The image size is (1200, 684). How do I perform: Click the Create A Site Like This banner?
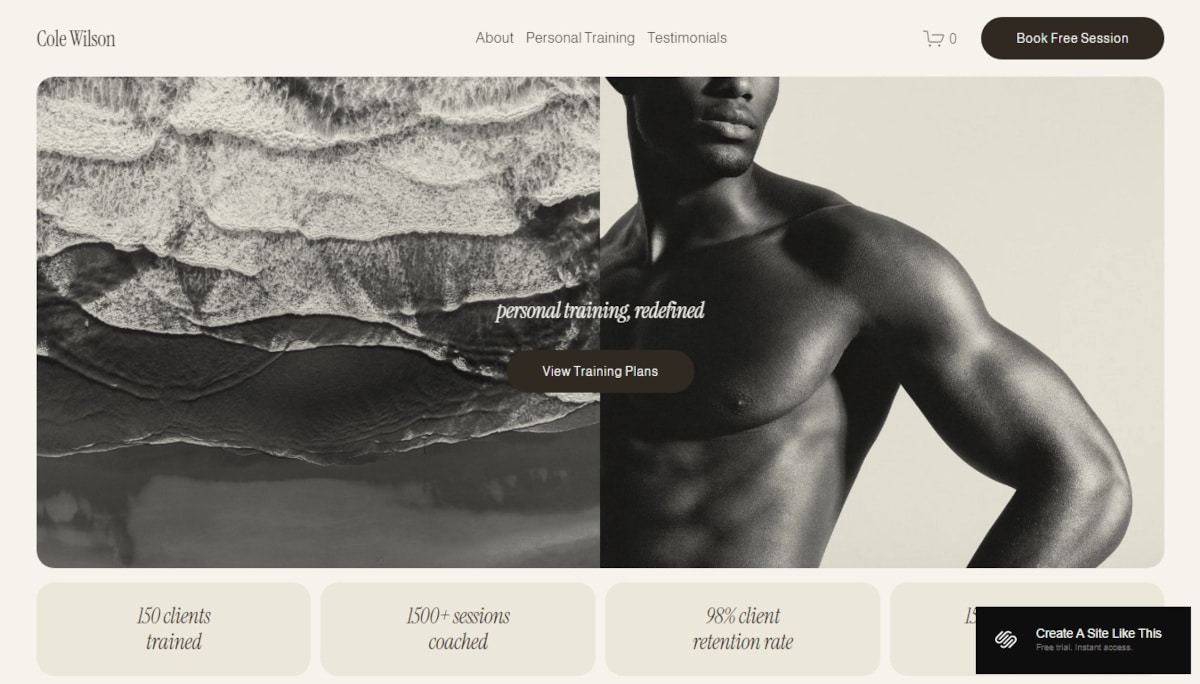coord(1083,640)
